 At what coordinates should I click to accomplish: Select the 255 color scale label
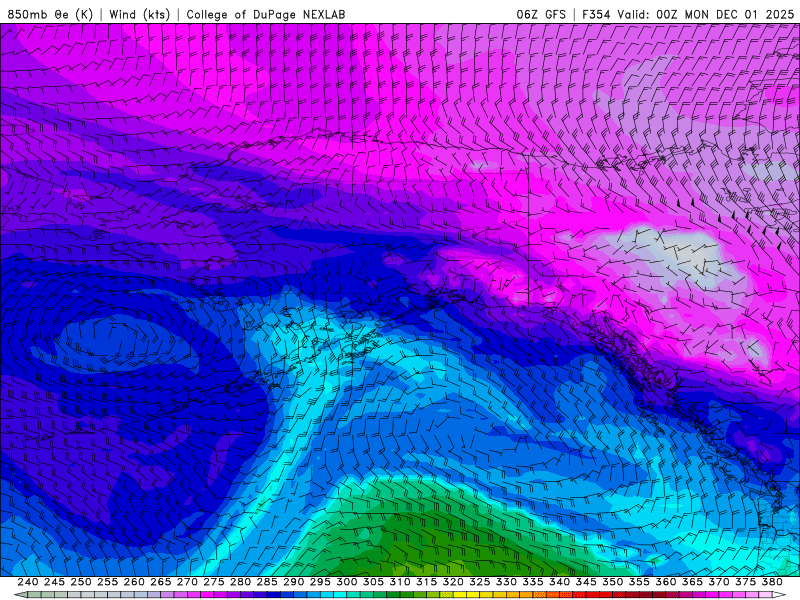click(107, 582)
